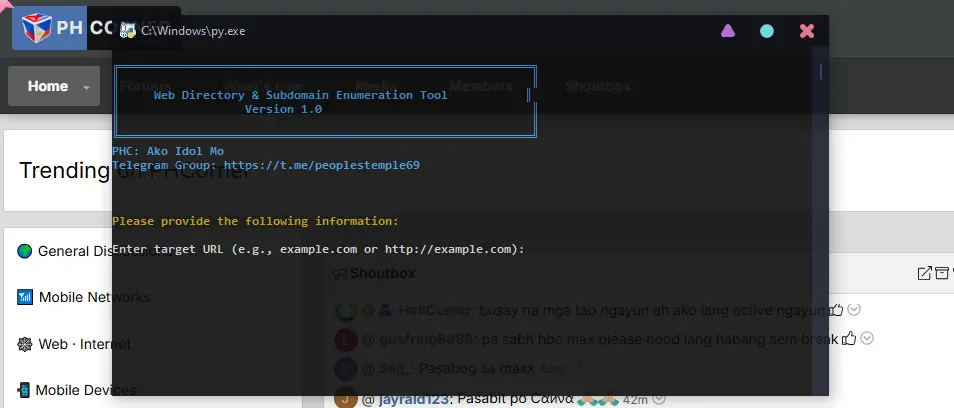Image resolution: width=954 pixels, height=408 pixels.
Task: Close the py.exe console window
Action: [x=807, y=31]
